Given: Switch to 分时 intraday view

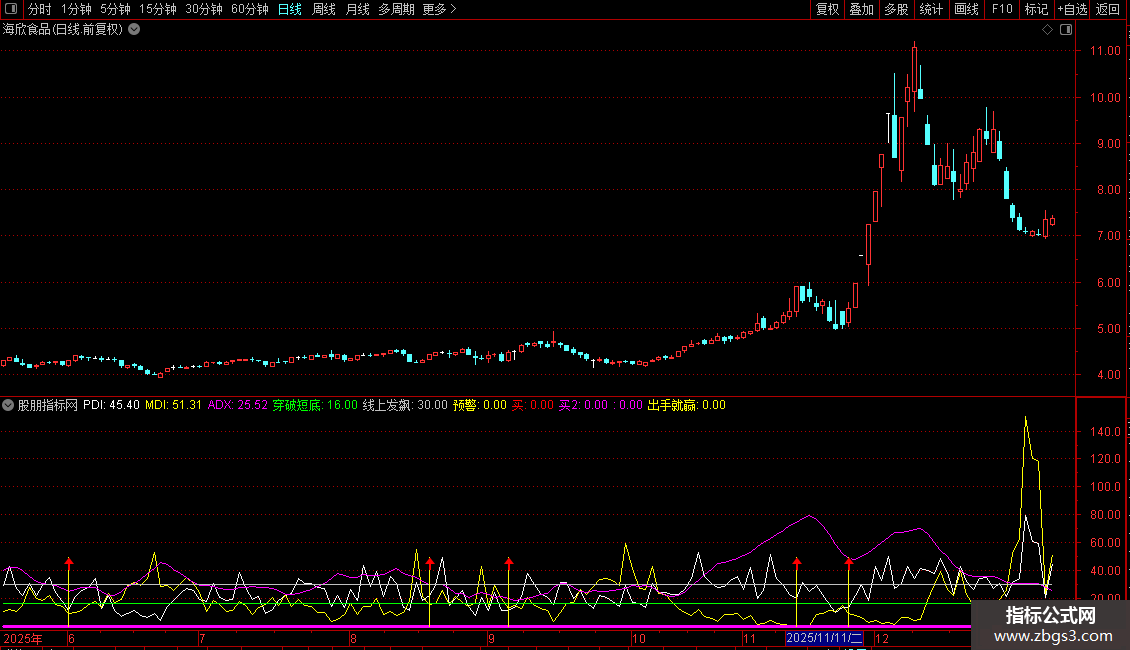Looking at the screenshot, I should point(39,9).
